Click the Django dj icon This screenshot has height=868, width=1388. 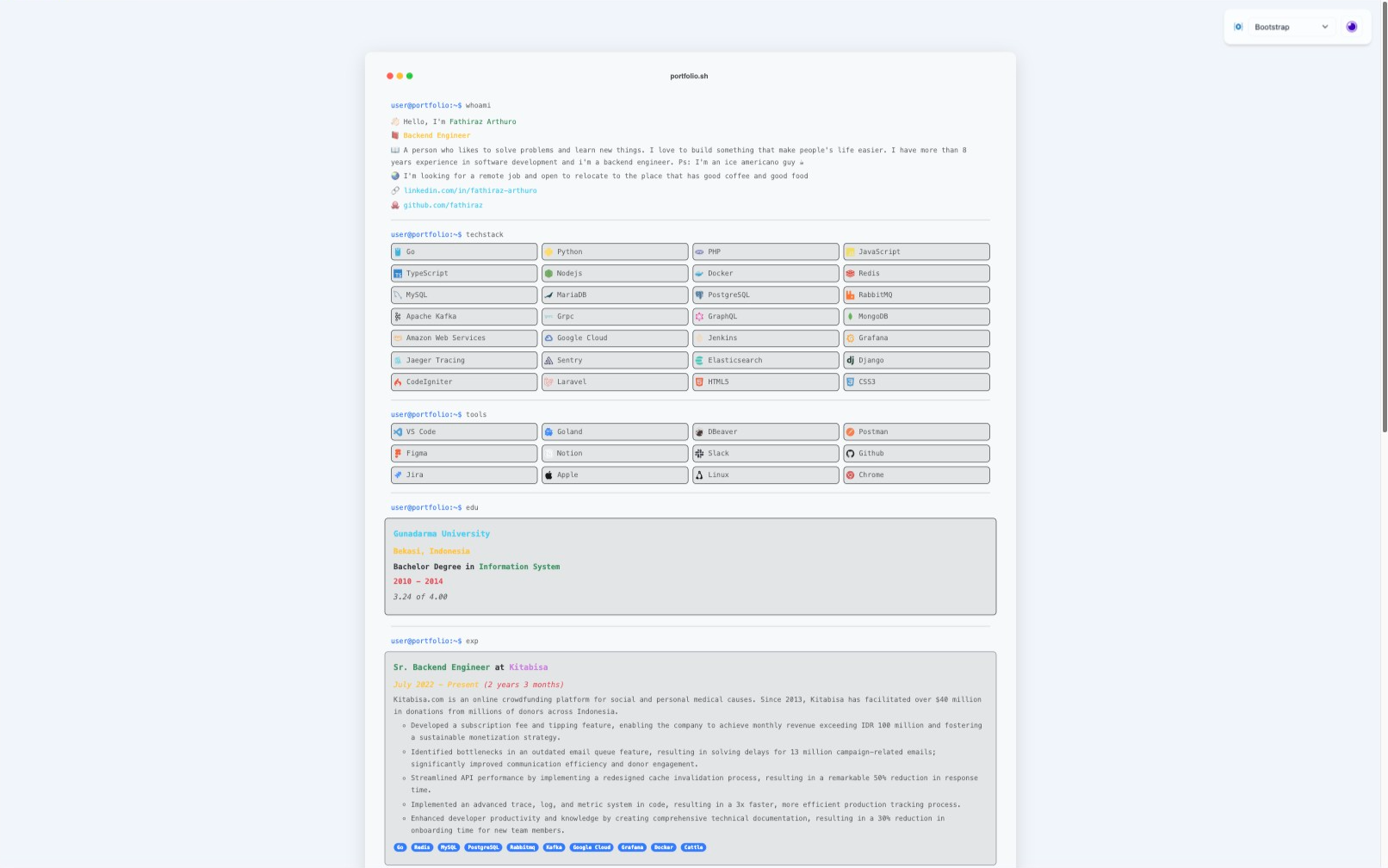[850, 360]
